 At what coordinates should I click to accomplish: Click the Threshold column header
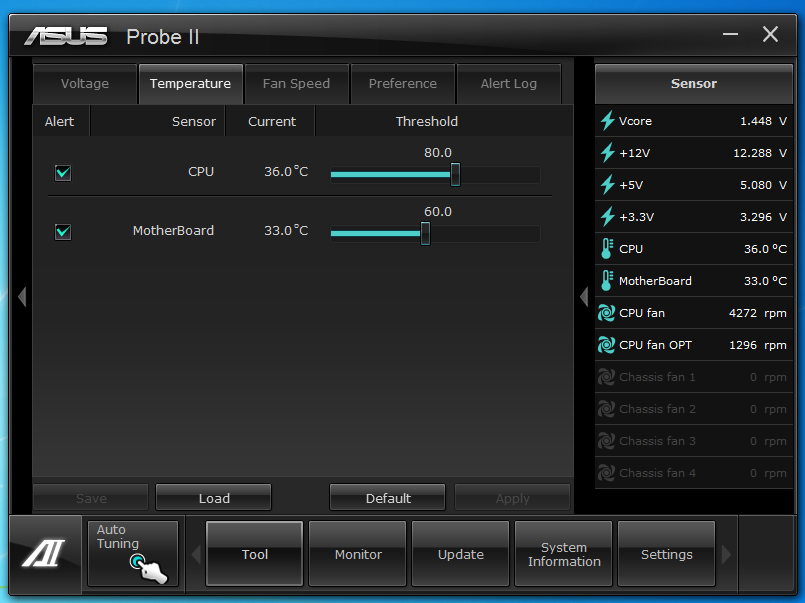click(427, 122)
